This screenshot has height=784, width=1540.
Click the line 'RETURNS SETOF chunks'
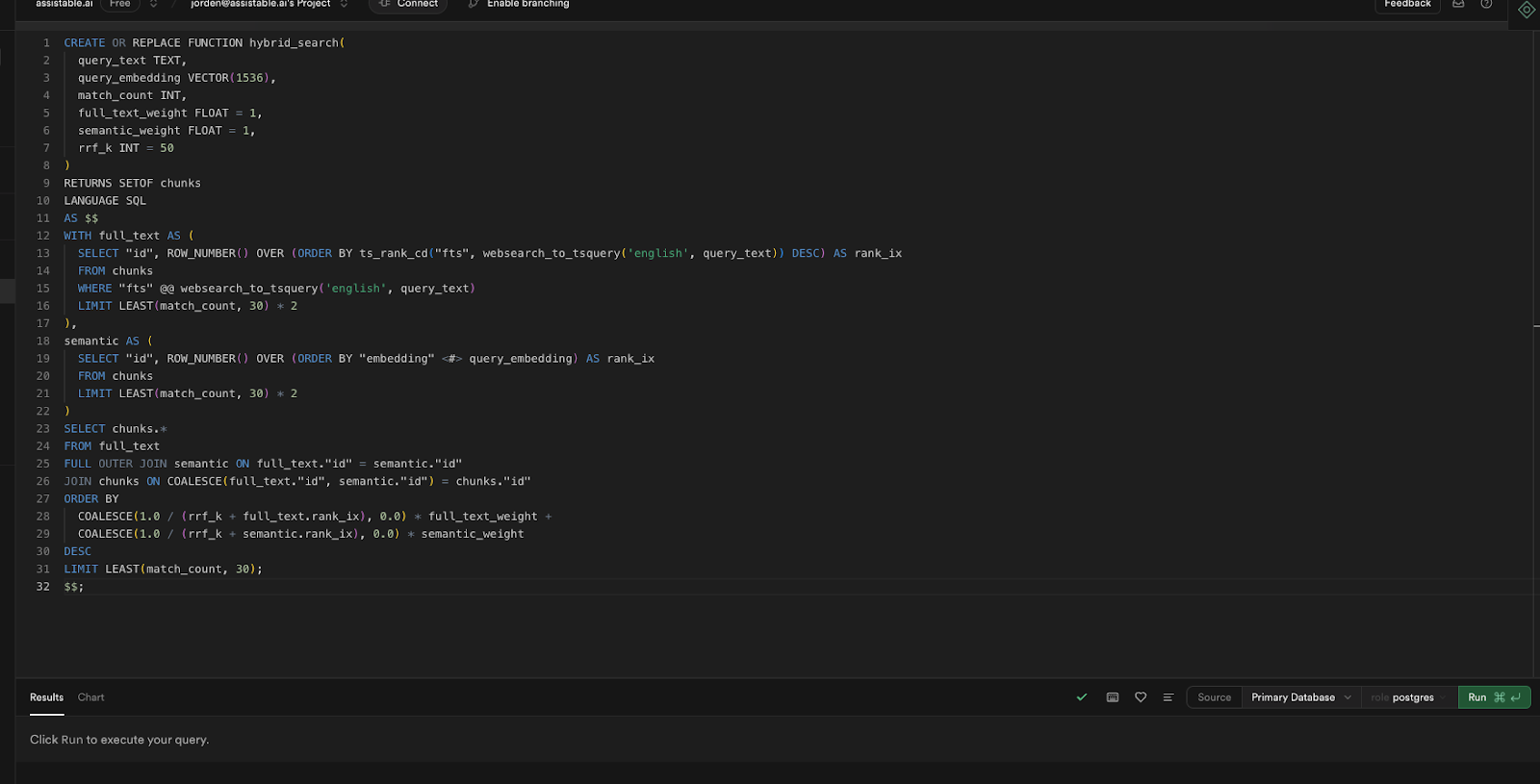(132, 184)
